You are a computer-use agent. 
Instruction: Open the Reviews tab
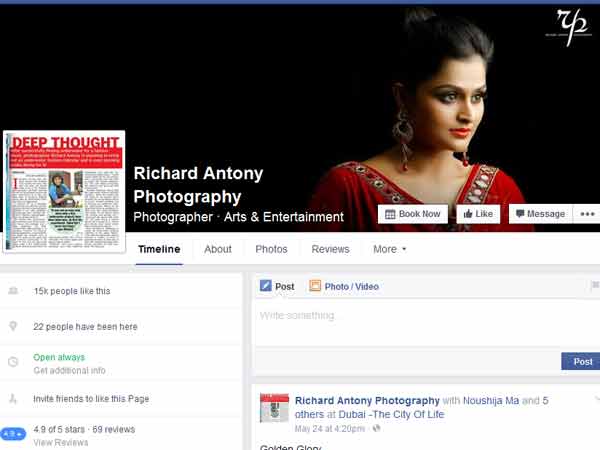click(x=330, y=249)
